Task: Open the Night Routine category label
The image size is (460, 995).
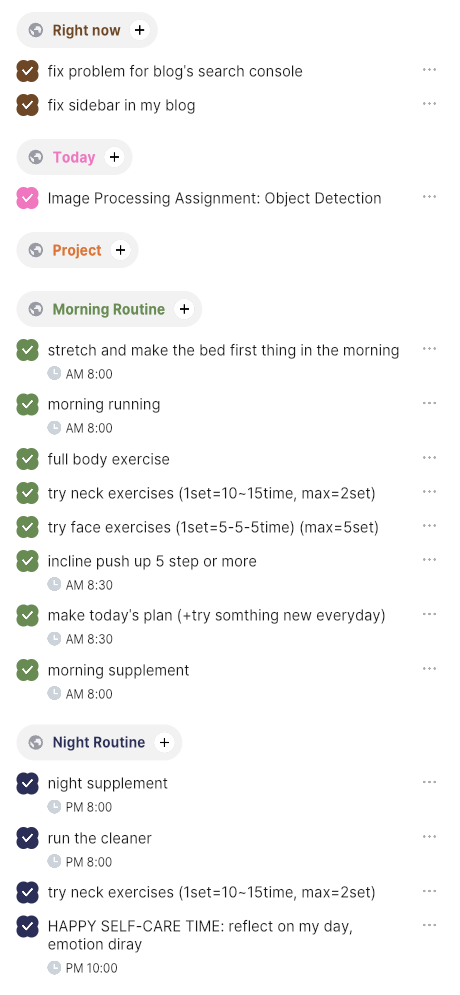Action: click(x=99, y=742)
